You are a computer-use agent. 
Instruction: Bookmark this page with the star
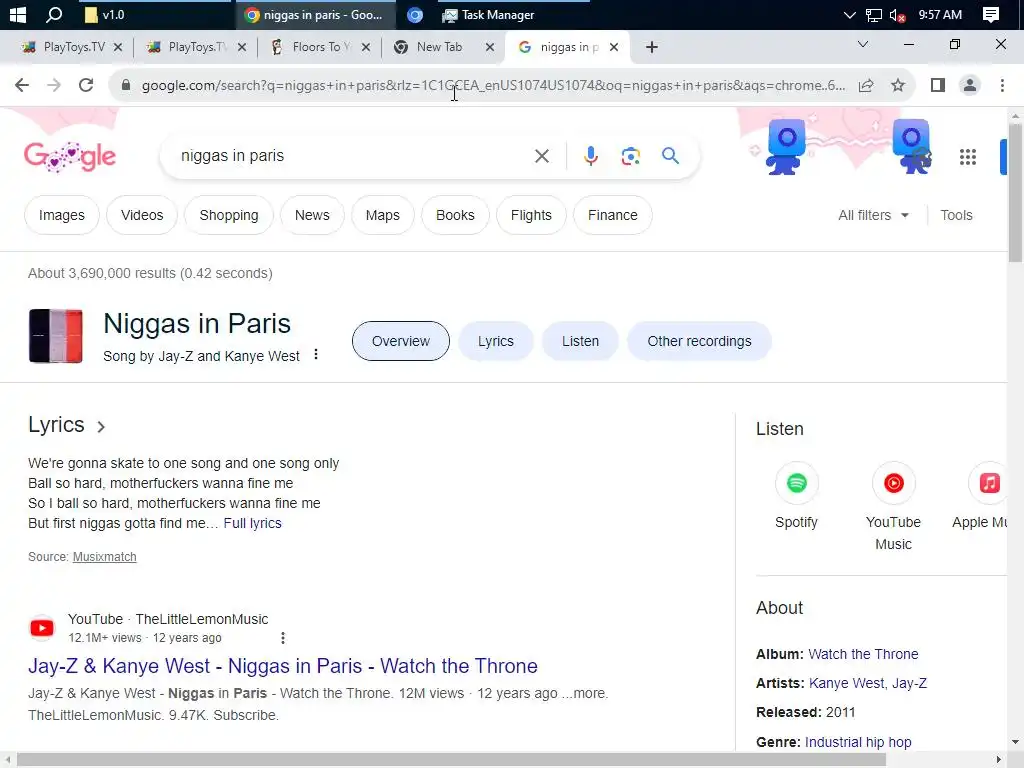pos(898,85)
